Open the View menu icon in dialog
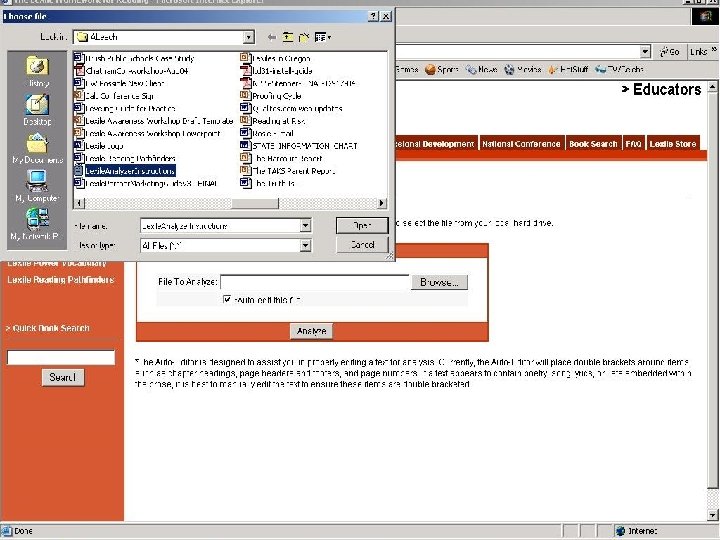Viewport: 720px width, 540px height. click(x=323, y=37)
